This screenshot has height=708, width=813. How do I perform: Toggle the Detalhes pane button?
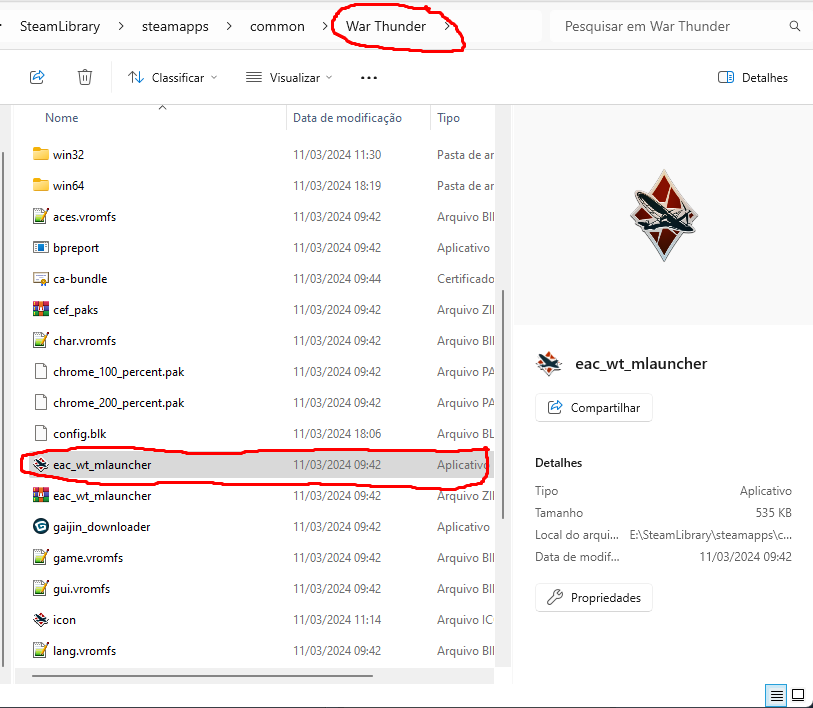(x=753, y=78)
